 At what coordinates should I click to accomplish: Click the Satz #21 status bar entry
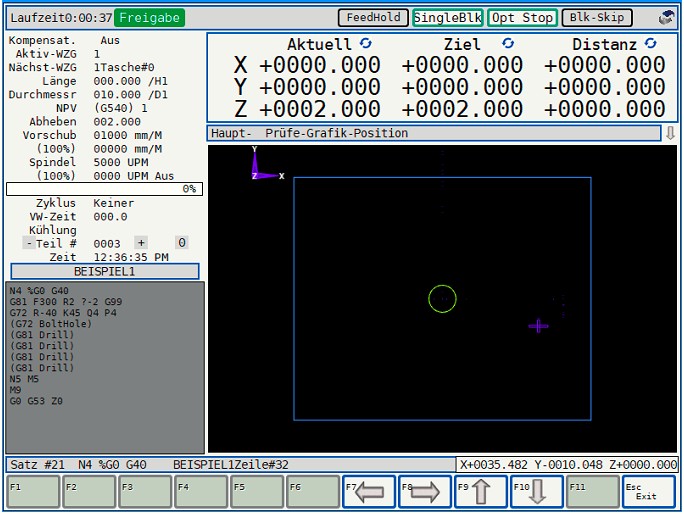pos(37,465)
